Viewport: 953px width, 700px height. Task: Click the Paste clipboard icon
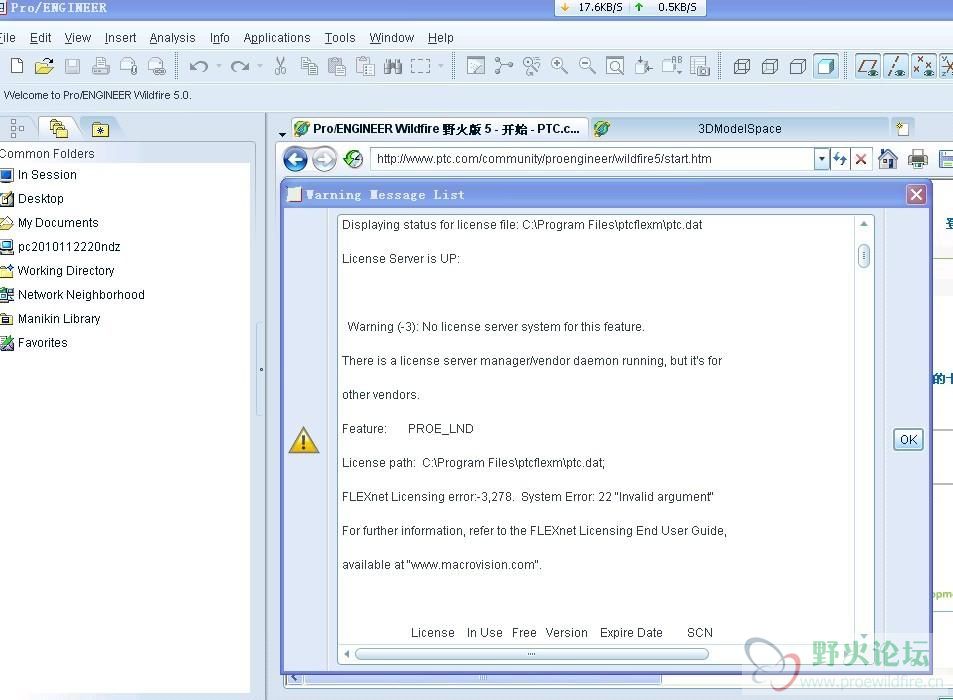pyautogui.click(x=337, y=66)
